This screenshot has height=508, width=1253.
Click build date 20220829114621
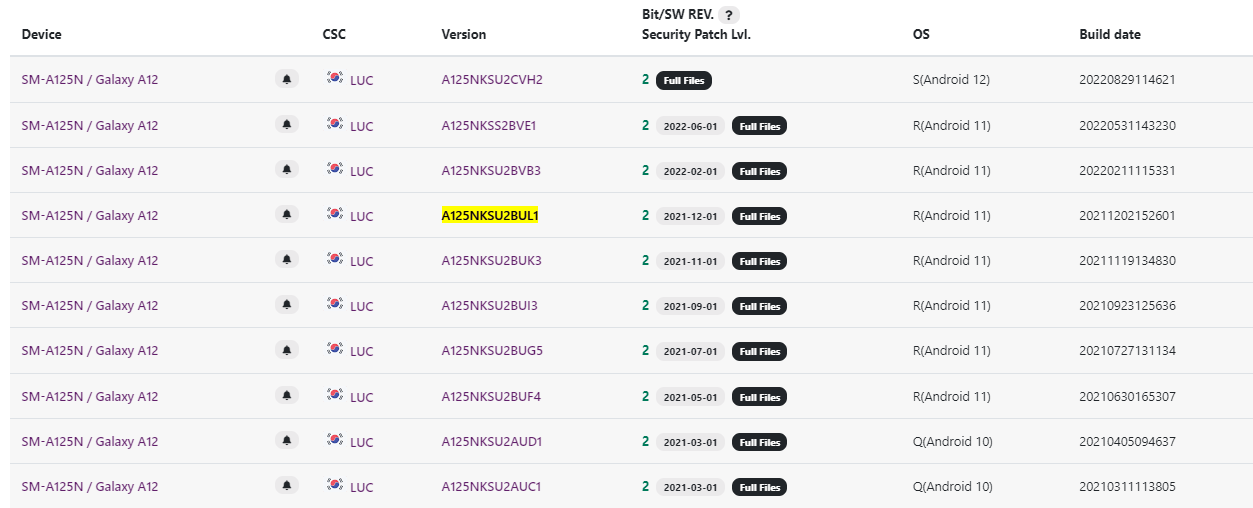(x=1127, y=79)
